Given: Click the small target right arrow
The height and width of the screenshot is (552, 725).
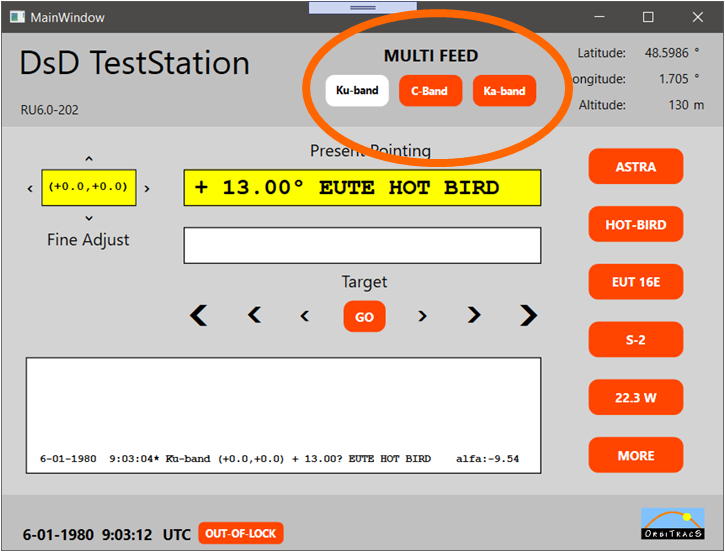Looking at the screenshot, I should pyautogui.click(x=422, y=316).
